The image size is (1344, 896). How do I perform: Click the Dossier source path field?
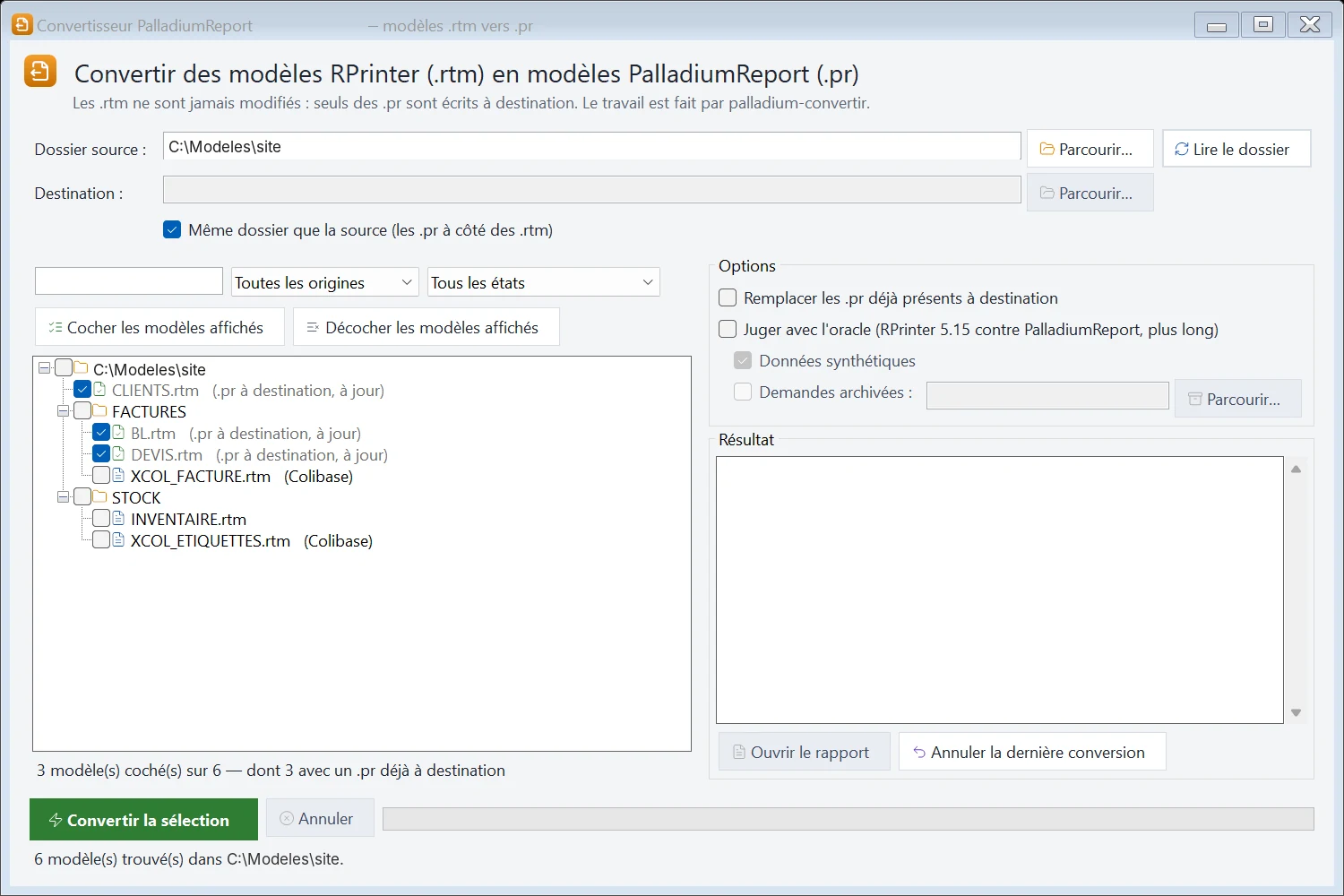click(591, 146)
